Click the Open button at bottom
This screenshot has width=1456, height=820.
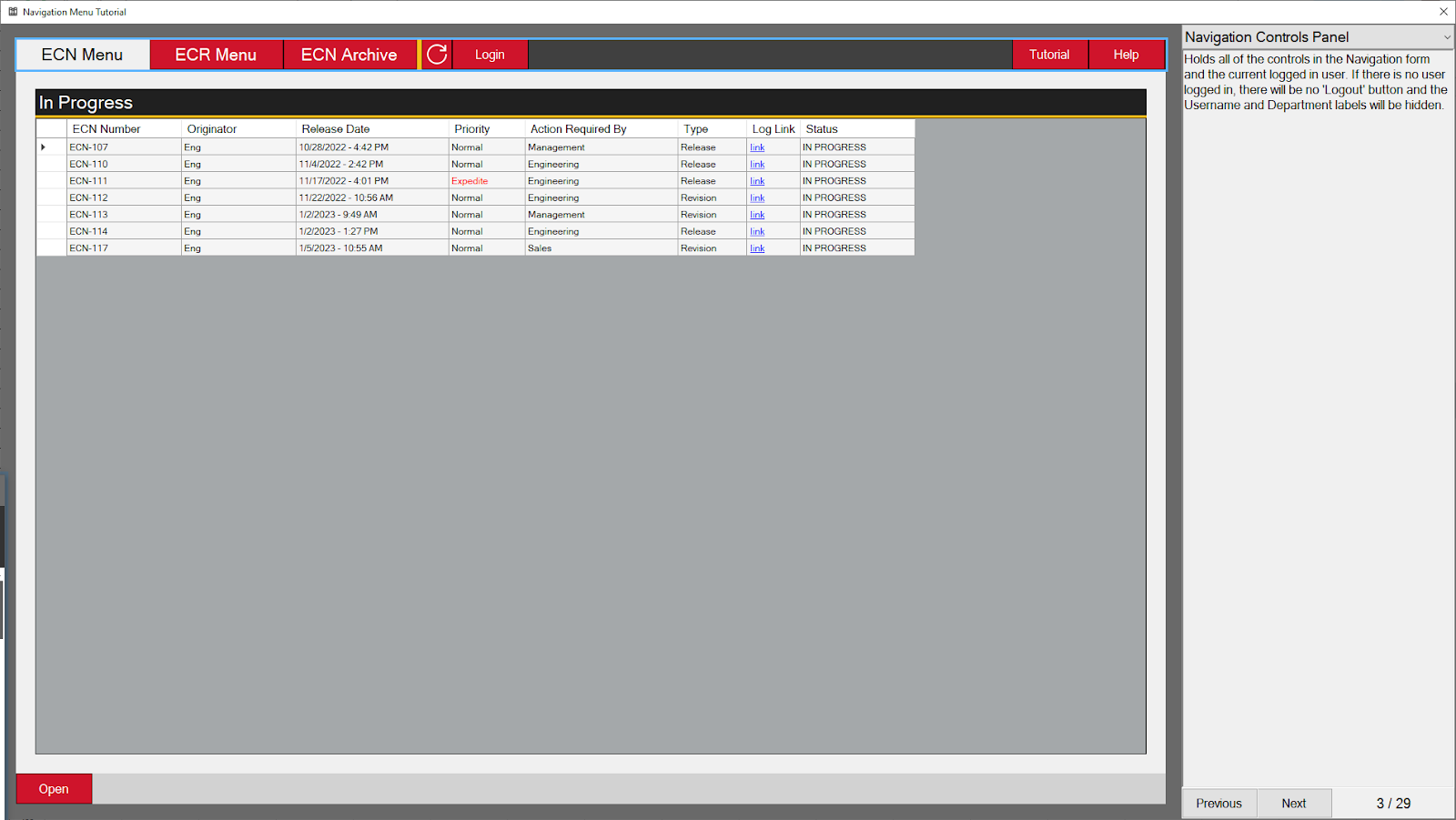click(x=54, y=789)
